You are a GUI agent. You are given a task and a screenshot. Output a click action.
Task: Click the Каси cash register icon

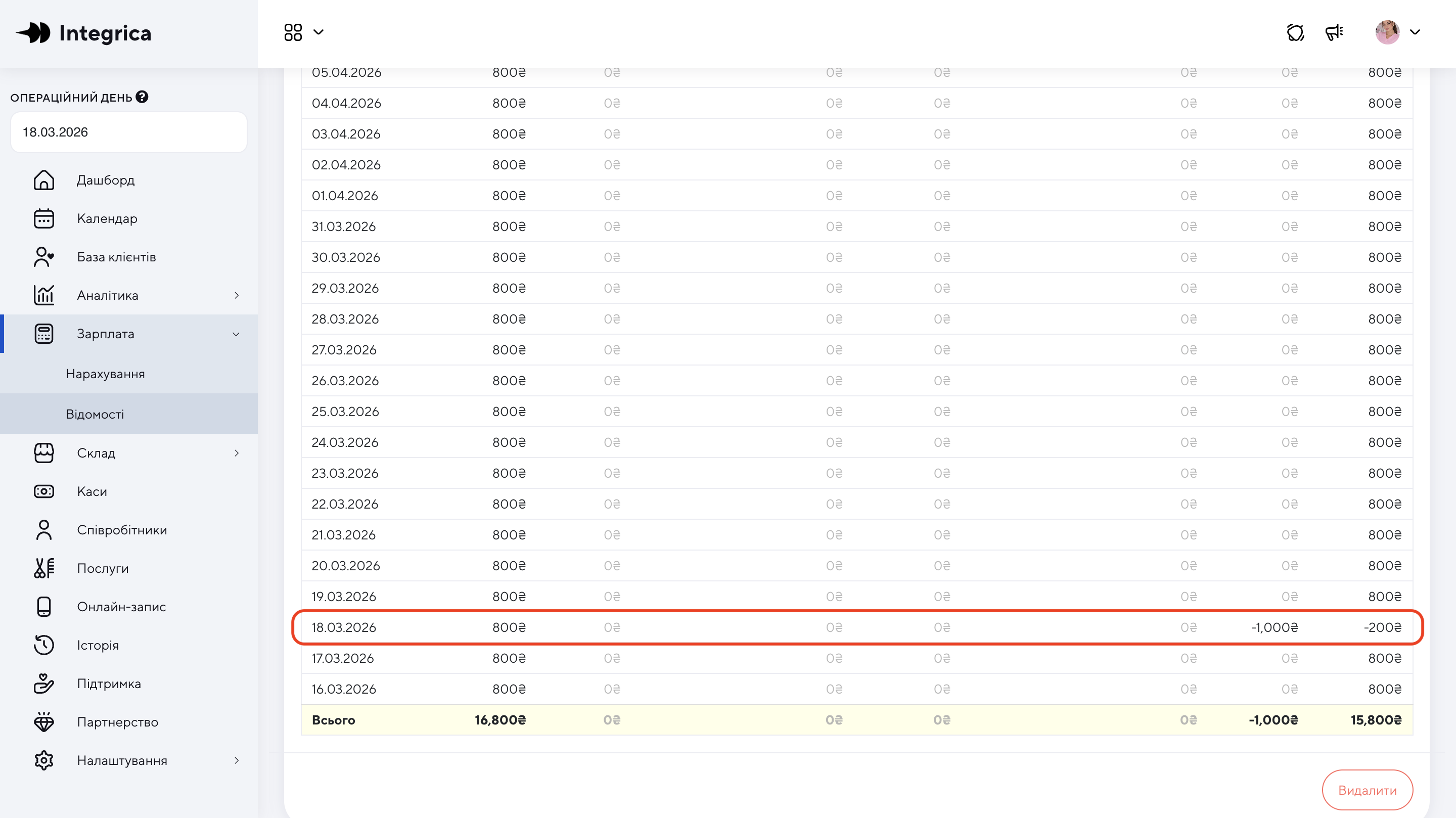click(x=43, y=492)
